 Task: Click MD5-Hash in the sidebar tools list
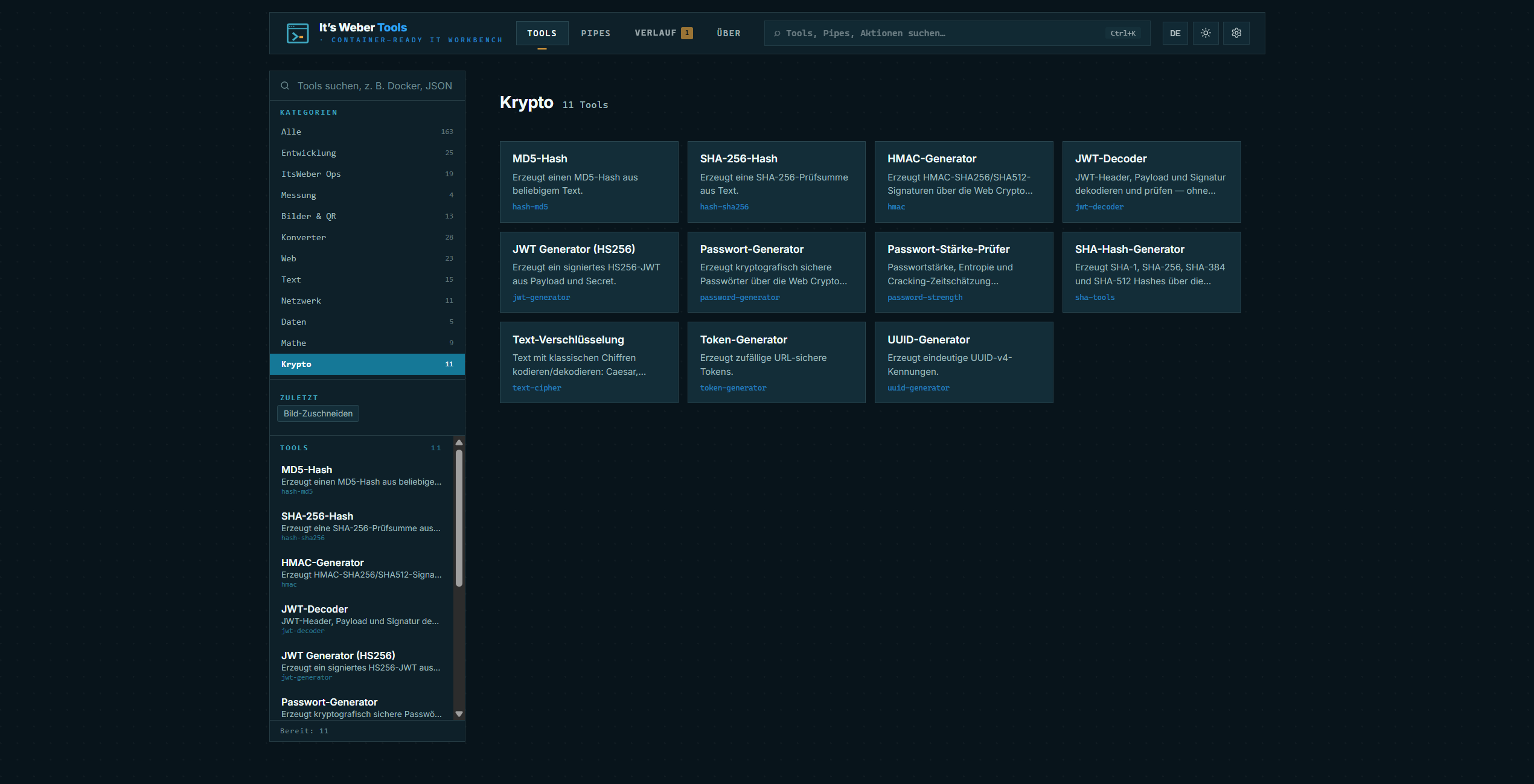362,480
